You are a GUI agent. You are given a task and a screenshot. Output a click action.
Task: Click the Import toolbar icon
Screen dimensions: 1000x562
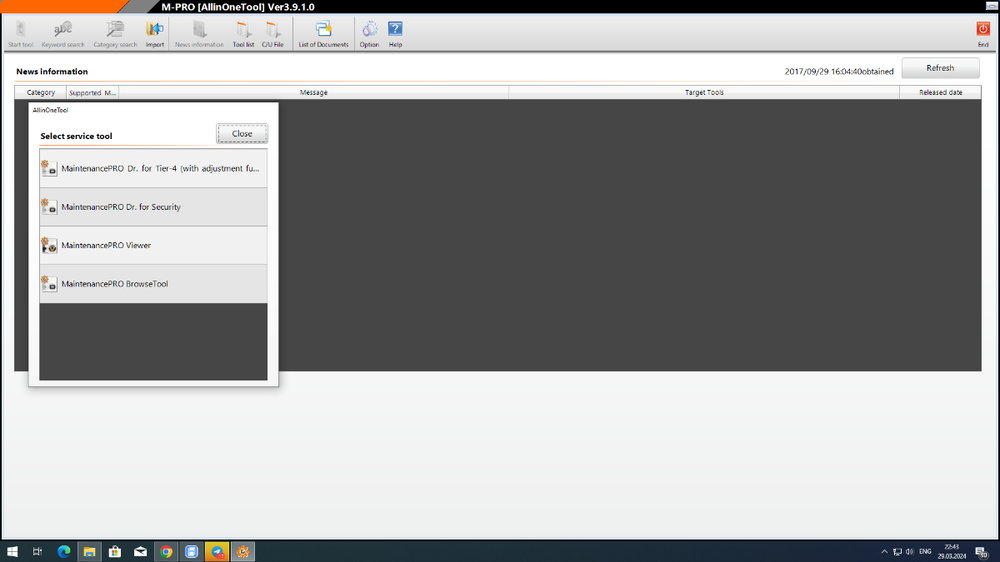click(x=155, y=33)
